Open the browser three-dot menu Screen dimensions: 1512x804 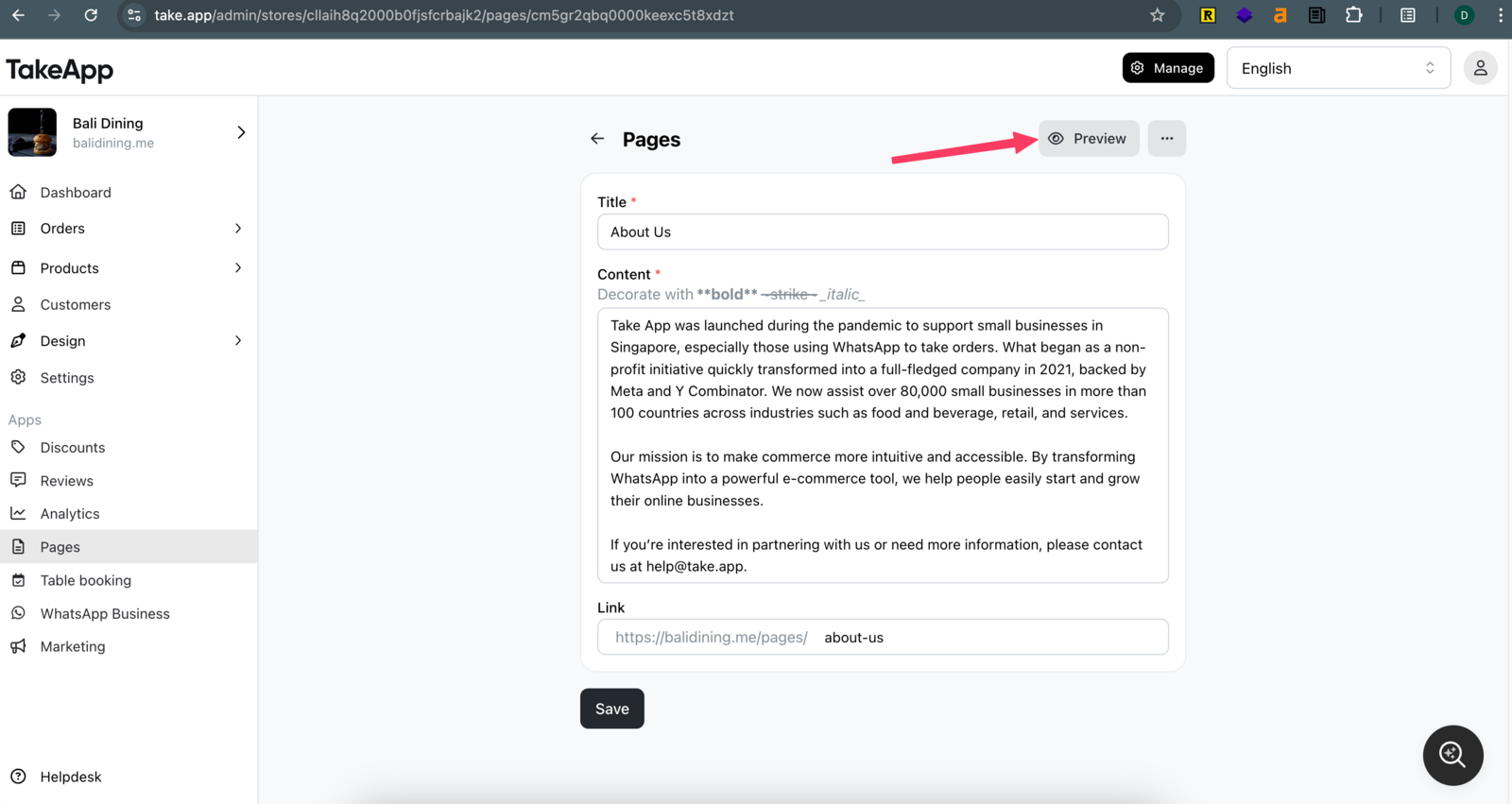1500,15
